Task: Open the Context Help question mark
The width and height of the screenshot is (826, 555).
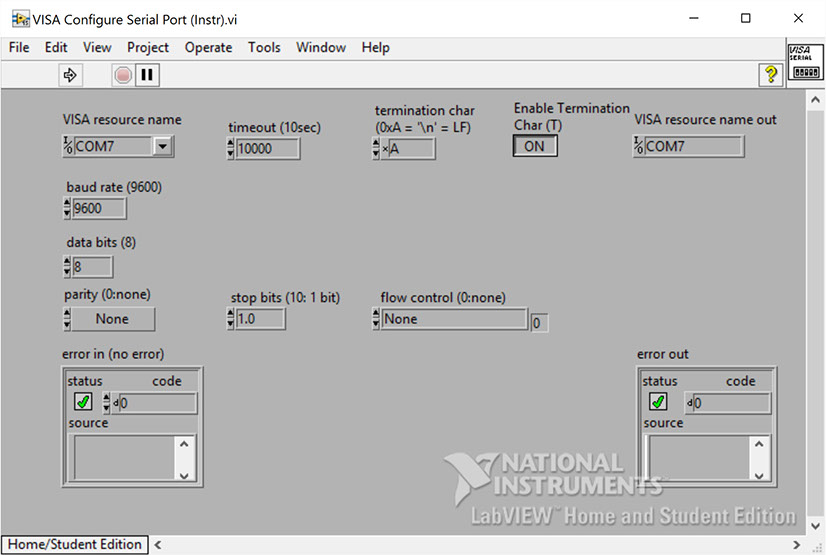Action: [771, 75]
